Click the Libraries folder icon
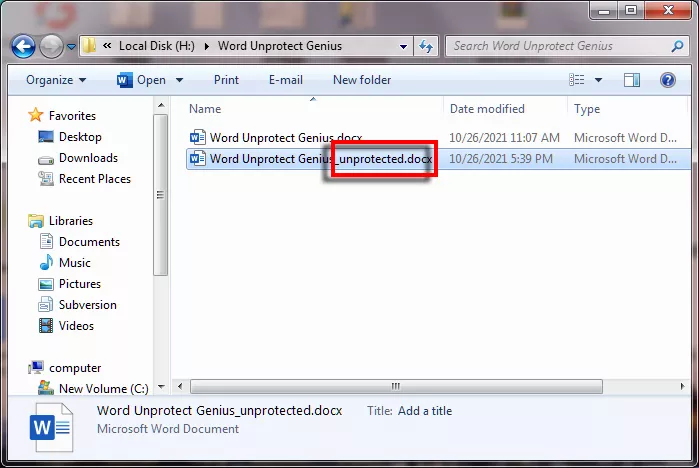The width and height of the screenshot is (699, 468). (x=36, y=221)
